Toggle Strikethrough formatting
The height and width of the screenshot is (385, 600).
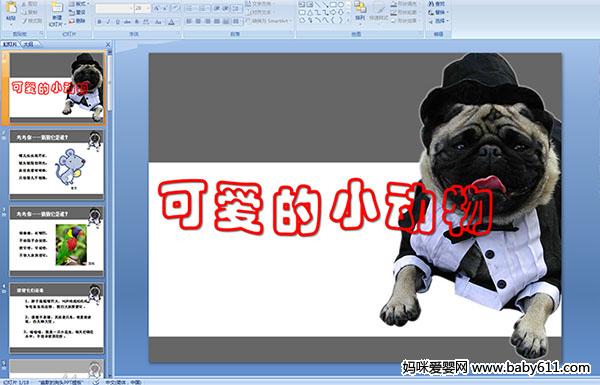(x=127, y=22)
